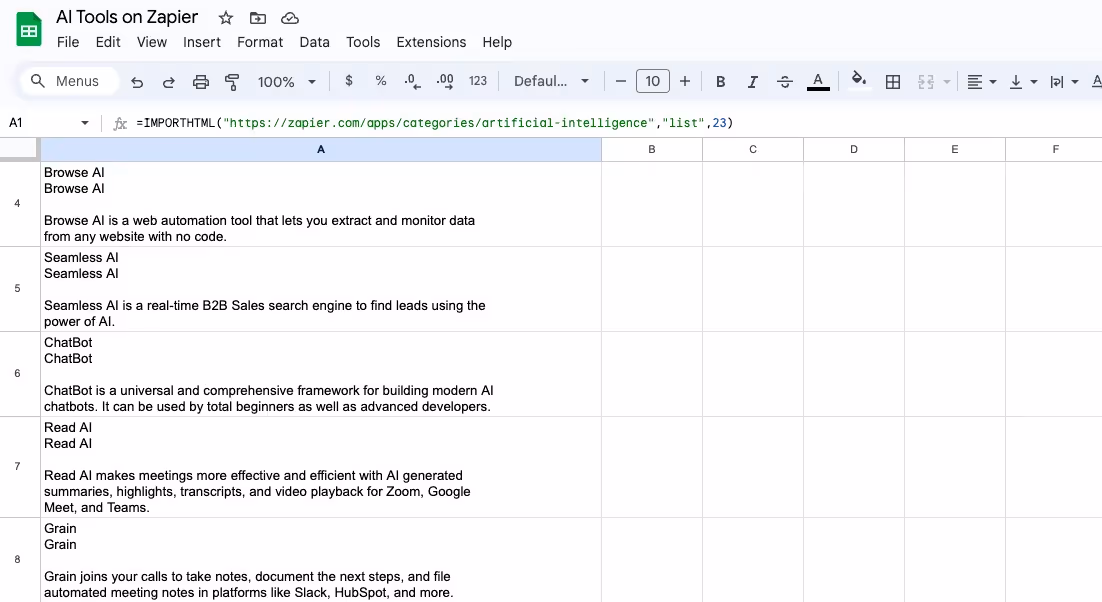Expand the text wrapping dropdown
Screen dimensions: 1102x602
click(1075, 82)
